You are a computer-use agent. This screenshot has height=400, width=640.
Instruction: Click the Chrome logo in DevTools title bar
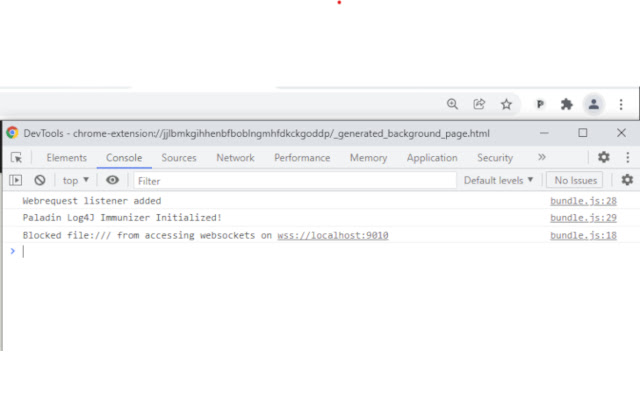(12, 133)
